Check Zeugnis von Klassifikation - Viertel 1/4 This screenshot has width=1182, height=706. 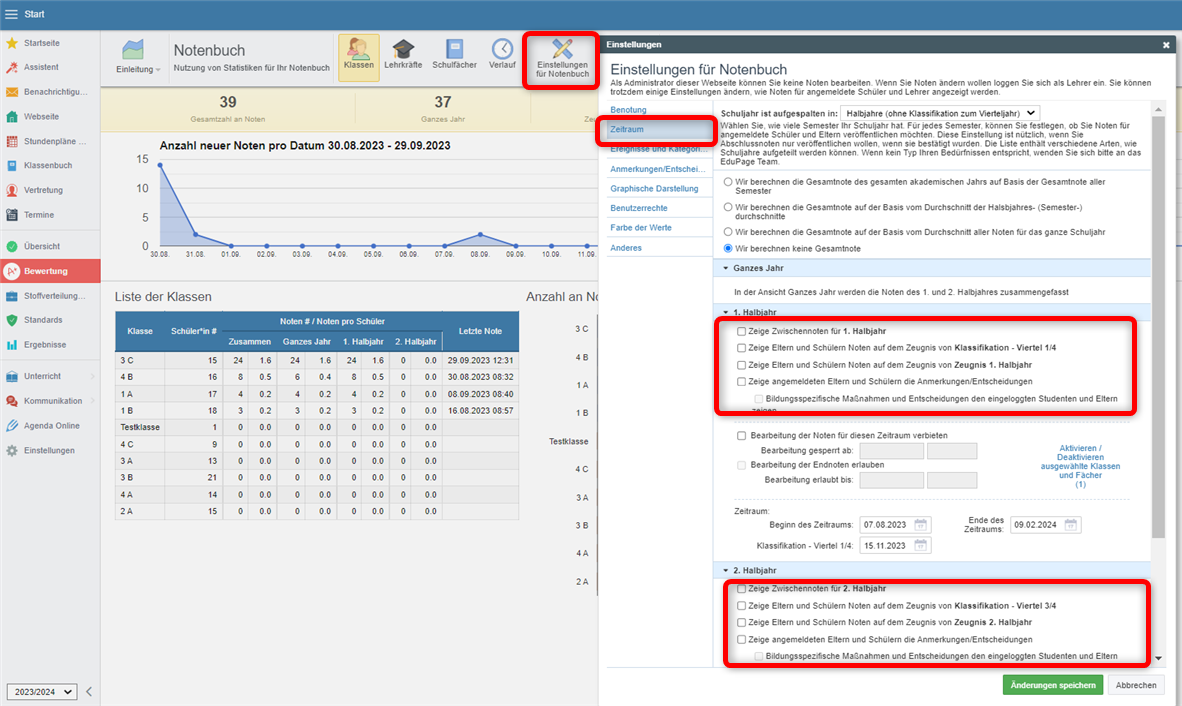tap(741, 348)
